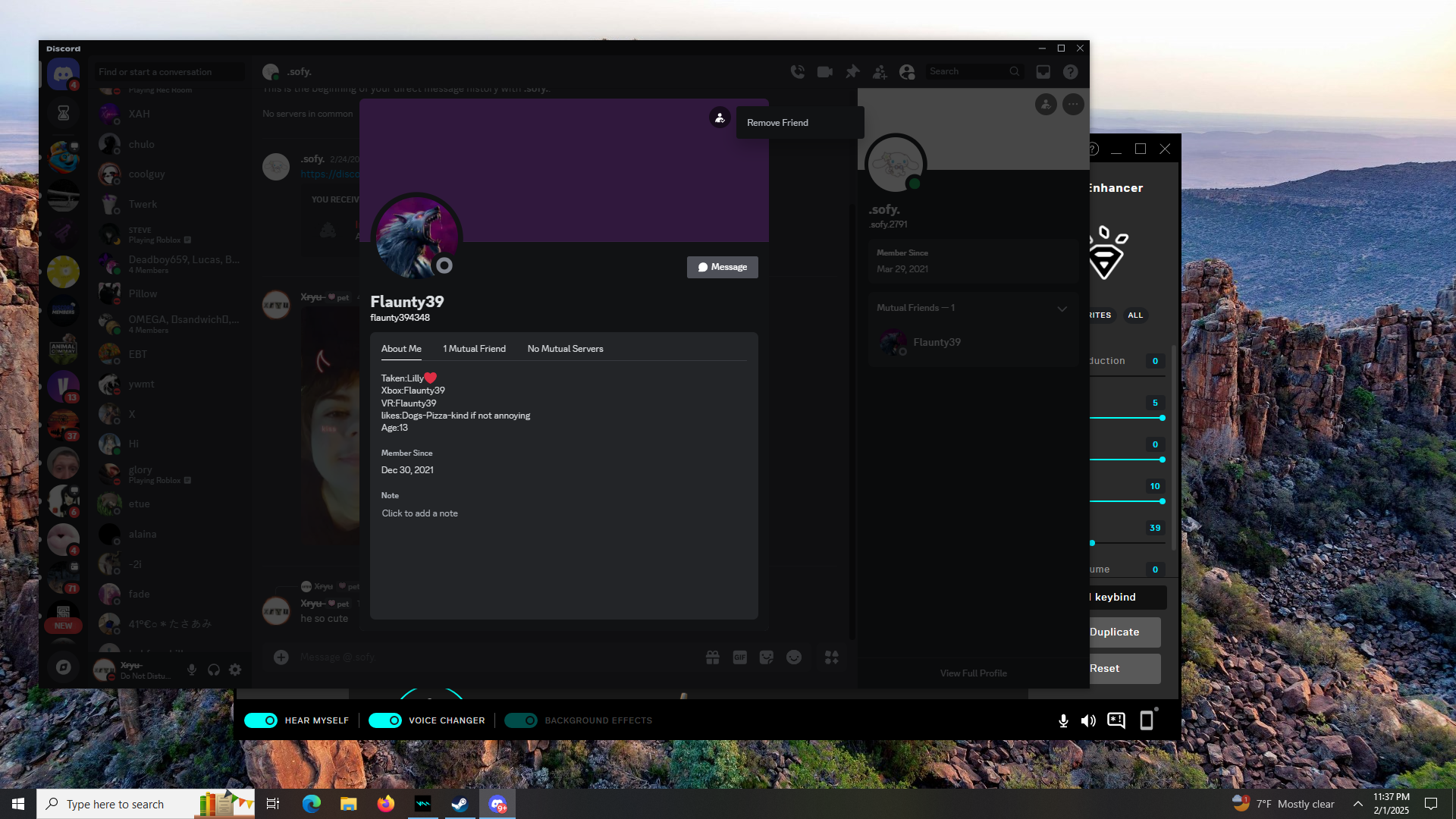Mute microphone in Discord user panel

(x=192, y=670)
